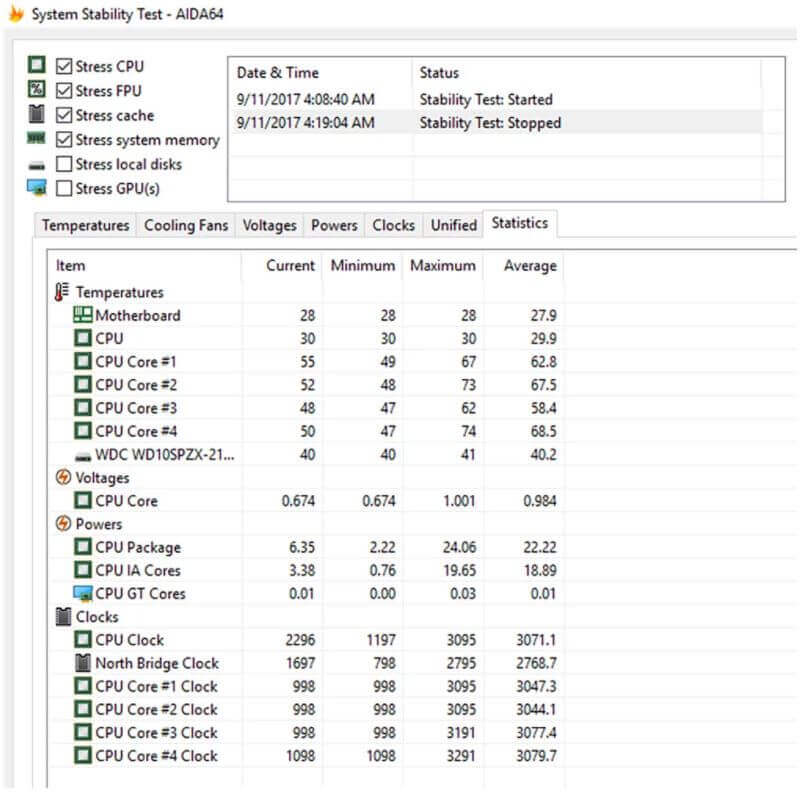Open the Unified tab
800x798 pixels.
(x=454, y=226)
